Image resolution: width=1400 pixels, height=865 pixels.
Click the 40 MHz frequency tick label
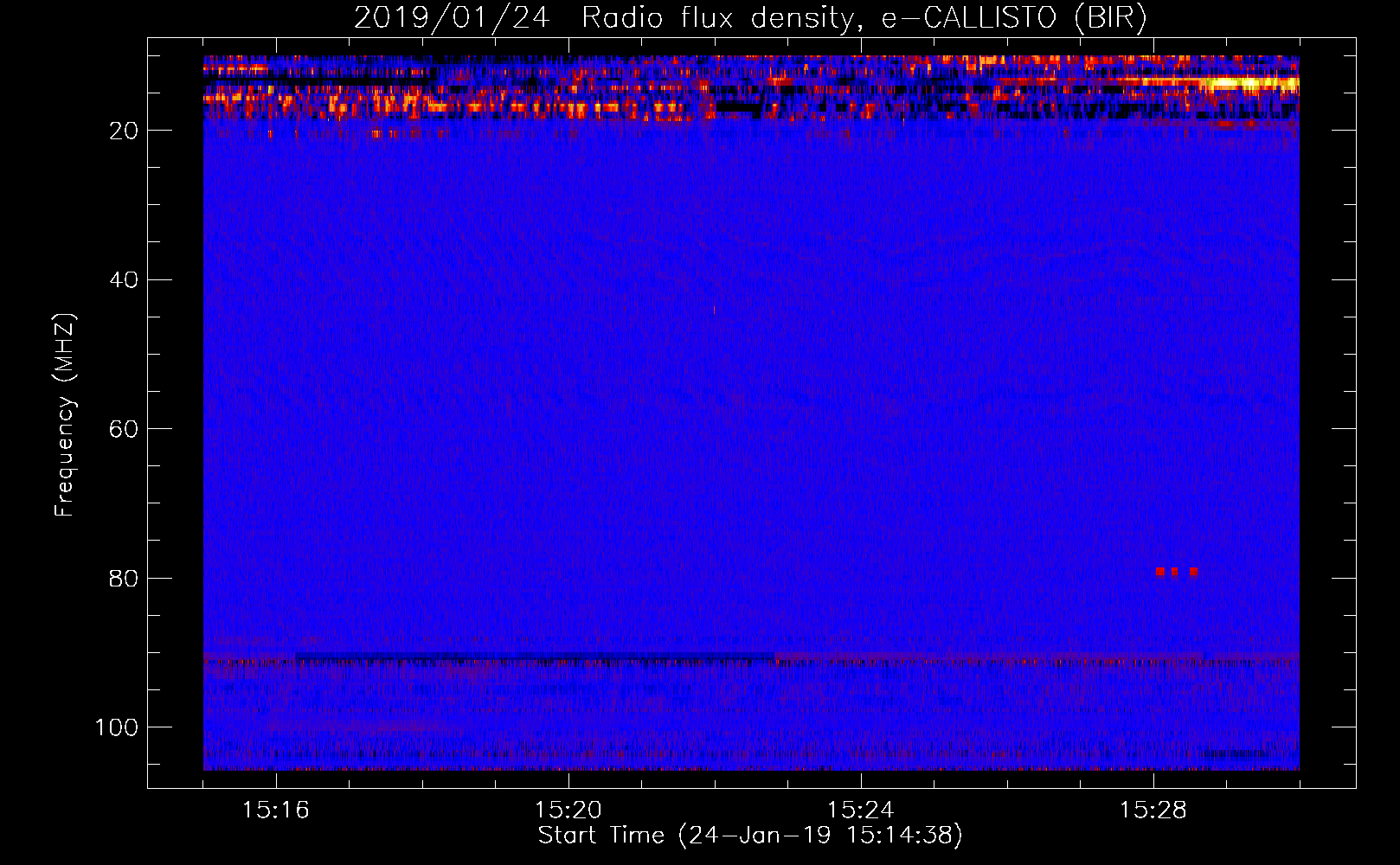tap(125, 280)
